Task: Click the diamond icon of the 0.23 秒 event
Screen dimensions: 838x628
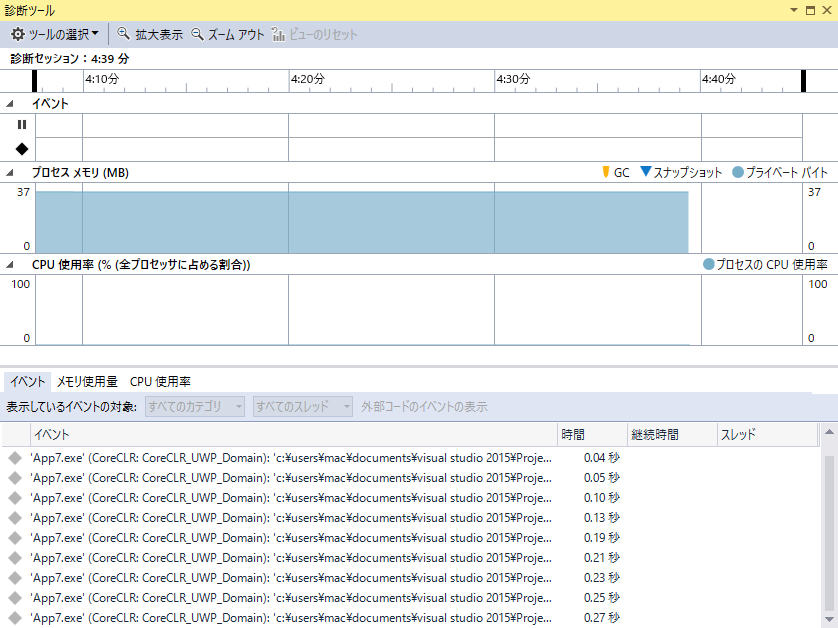Action: pos(15,578)
